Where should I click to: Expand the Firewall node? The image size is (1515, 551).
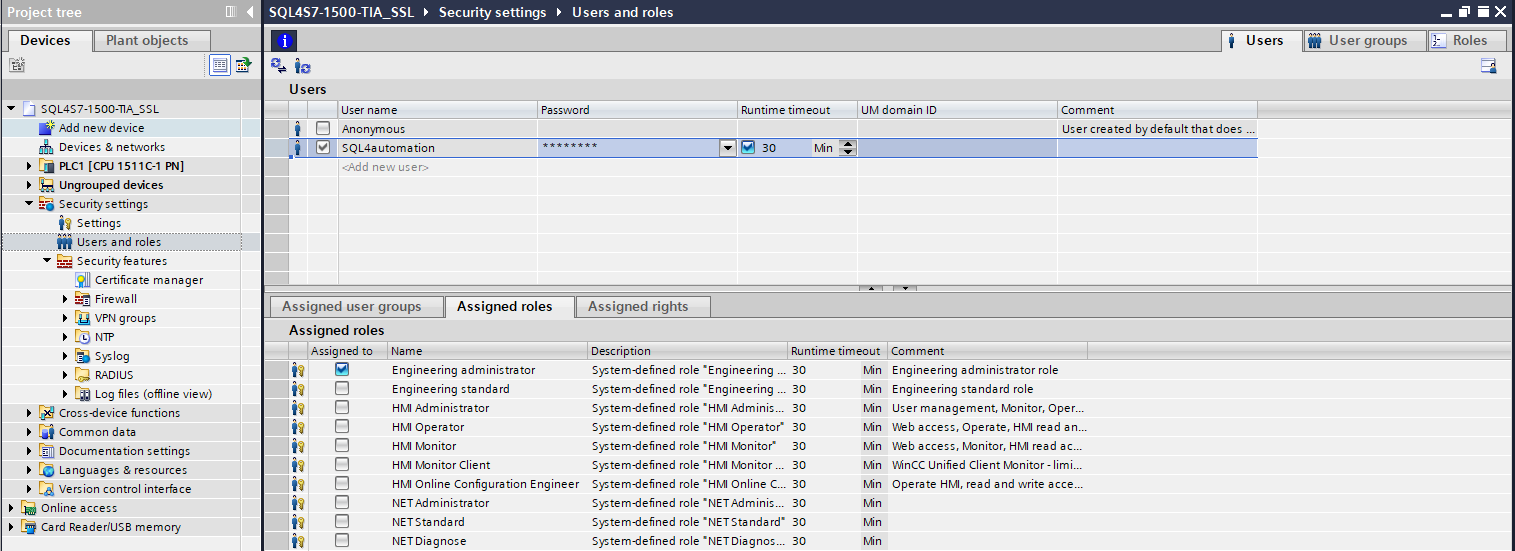65,299
